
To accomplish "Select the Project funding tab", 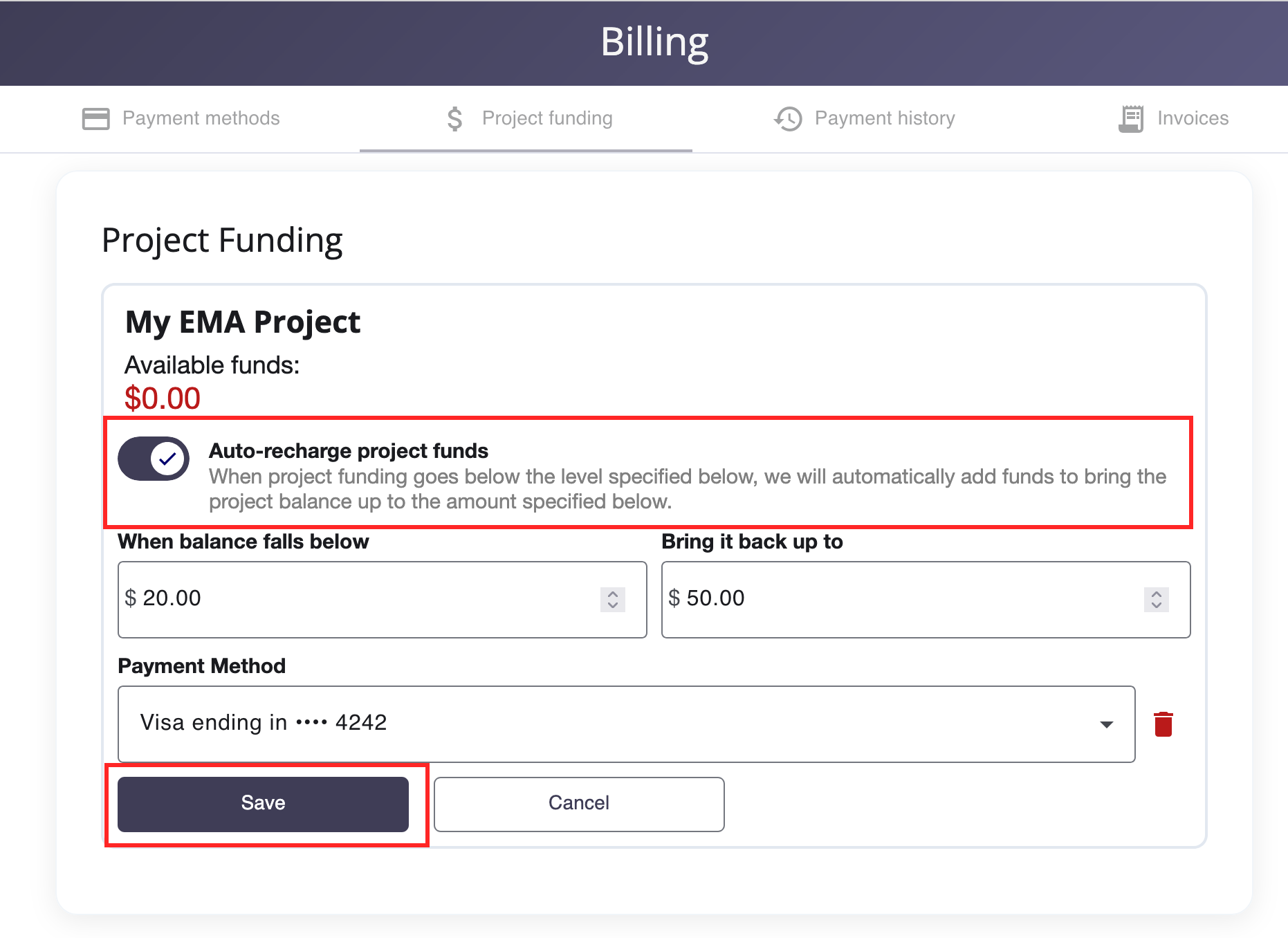I will (546, 119).
